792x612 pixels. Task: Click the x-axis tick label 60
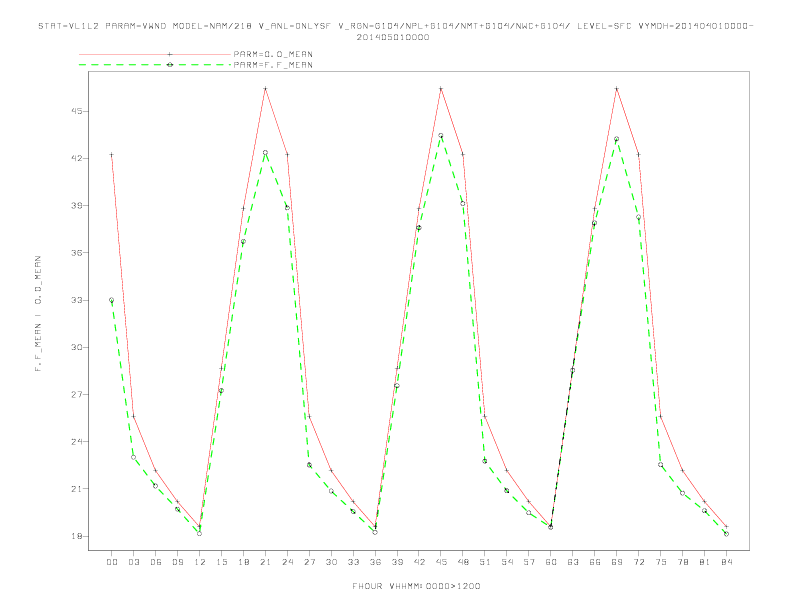(551, 562)
